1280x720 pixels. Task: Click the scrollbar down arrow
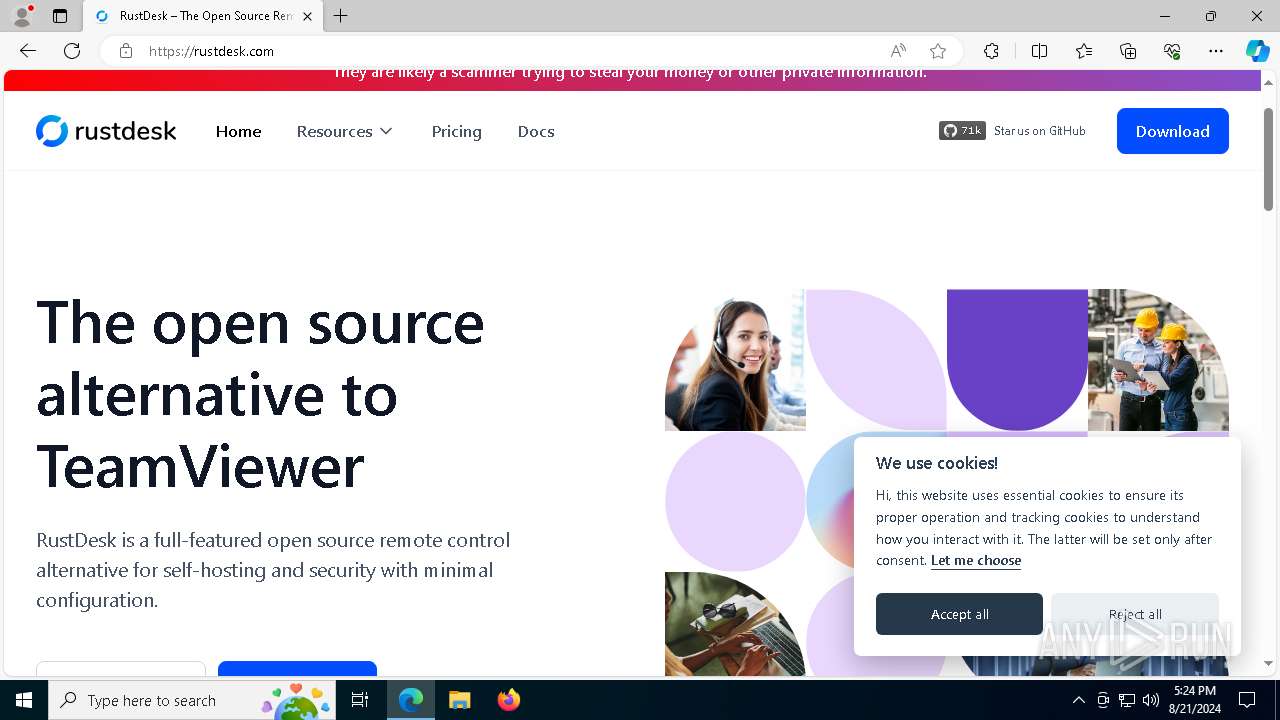coord(1269,664)
